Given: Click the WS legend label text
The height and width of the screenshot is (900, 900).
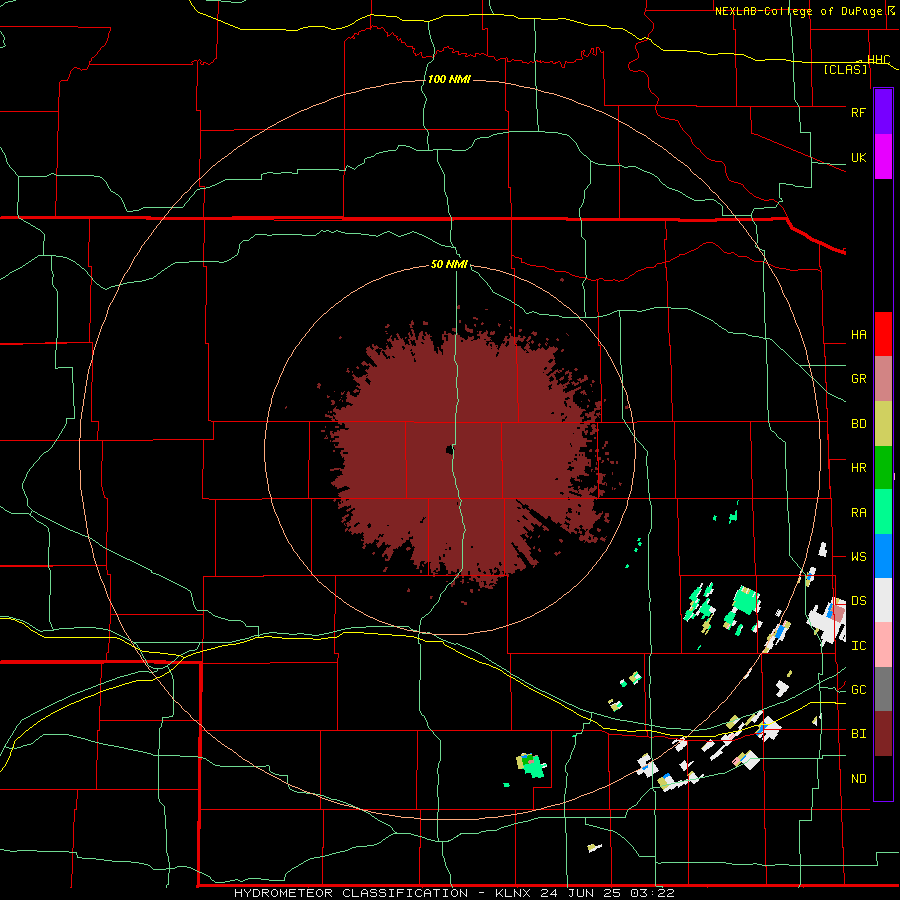Looking at the screenshot, I should click(x=858, y=557).
